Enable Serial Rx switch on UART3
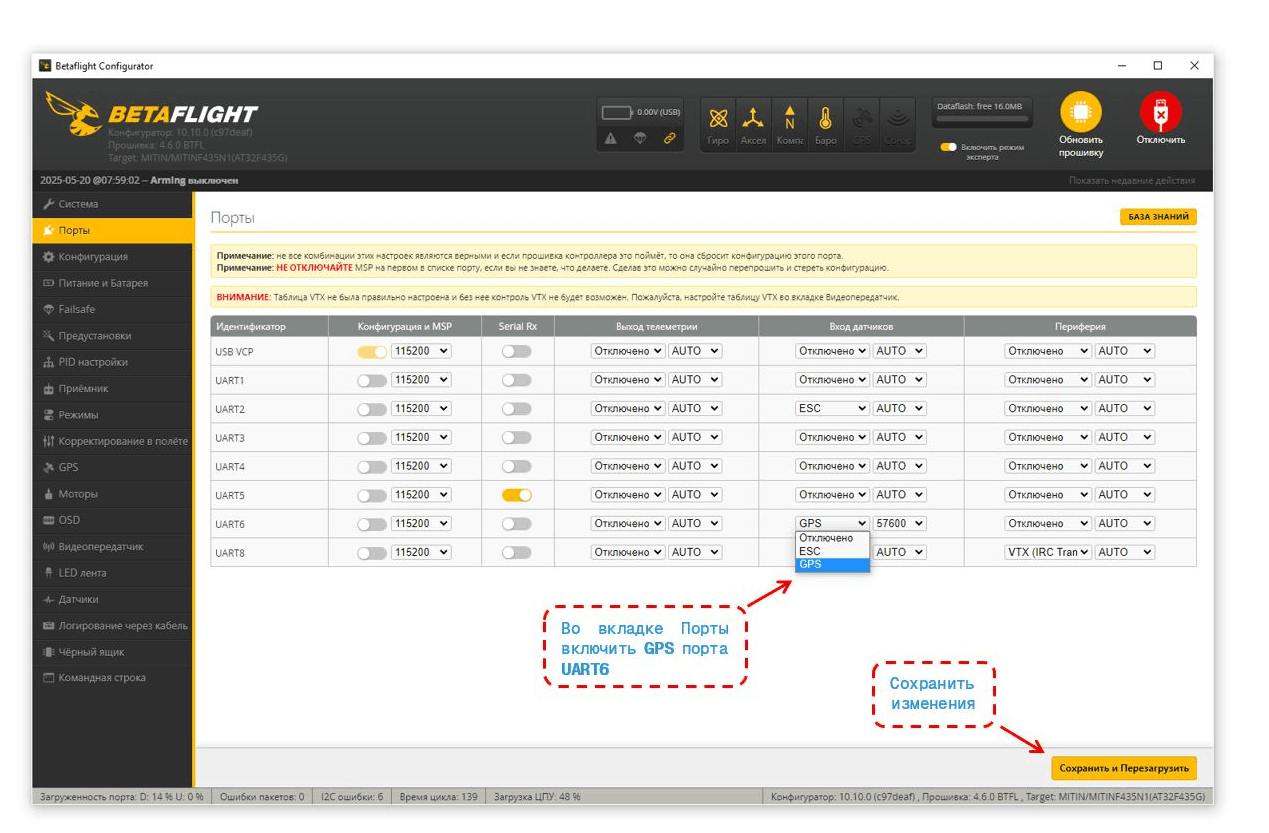 517,438
